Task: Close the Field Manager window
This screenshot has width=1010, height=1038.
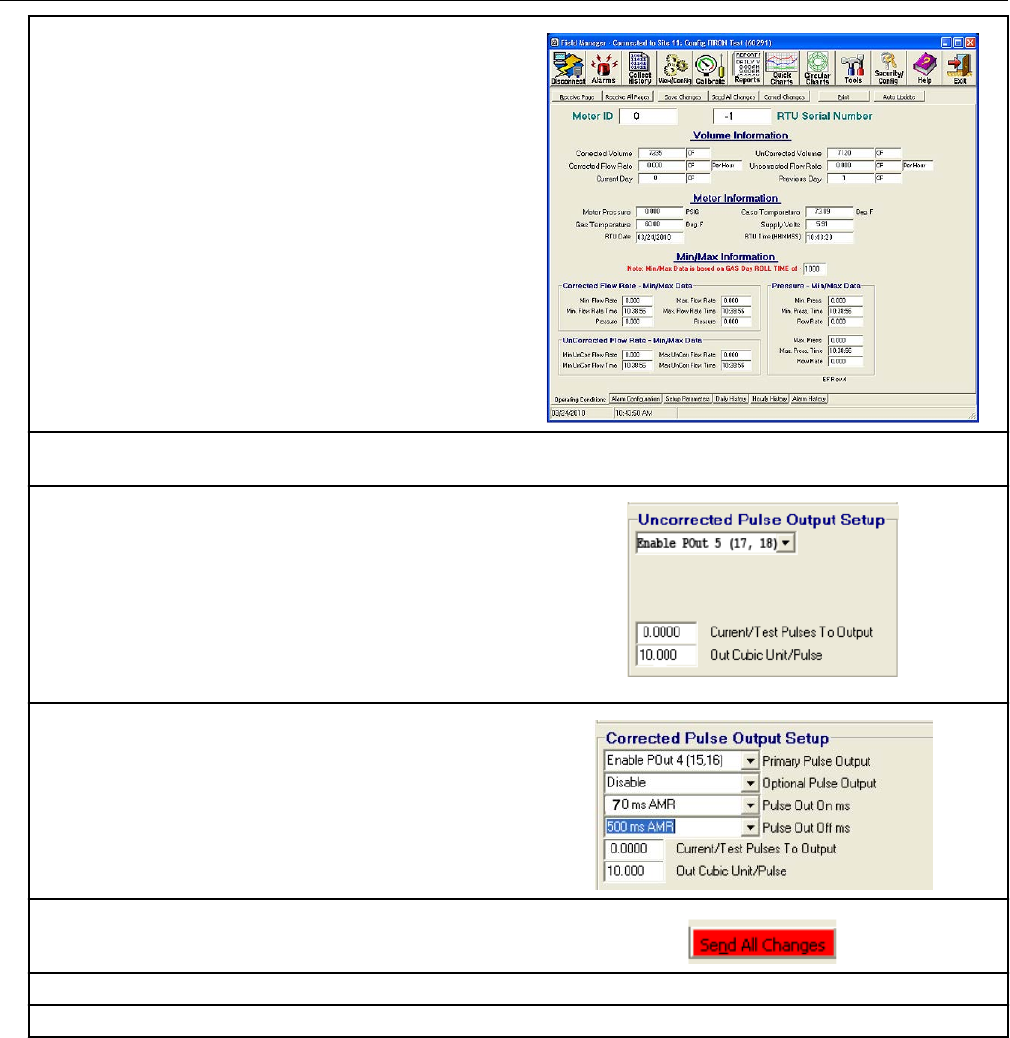Action: (970, 42)
